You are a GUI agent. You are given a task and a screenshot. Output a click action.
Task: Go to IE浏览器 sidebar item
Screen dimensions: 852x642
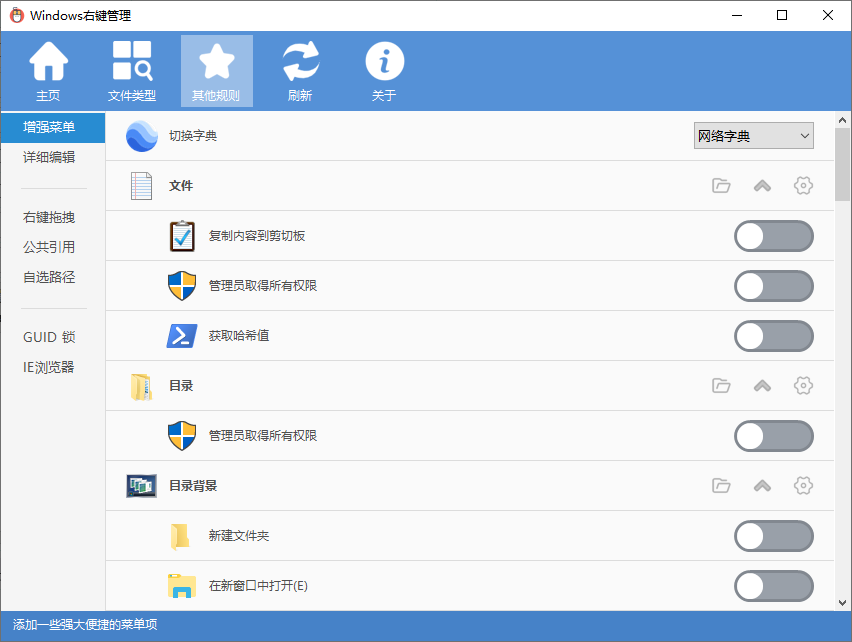coord(49,367)
